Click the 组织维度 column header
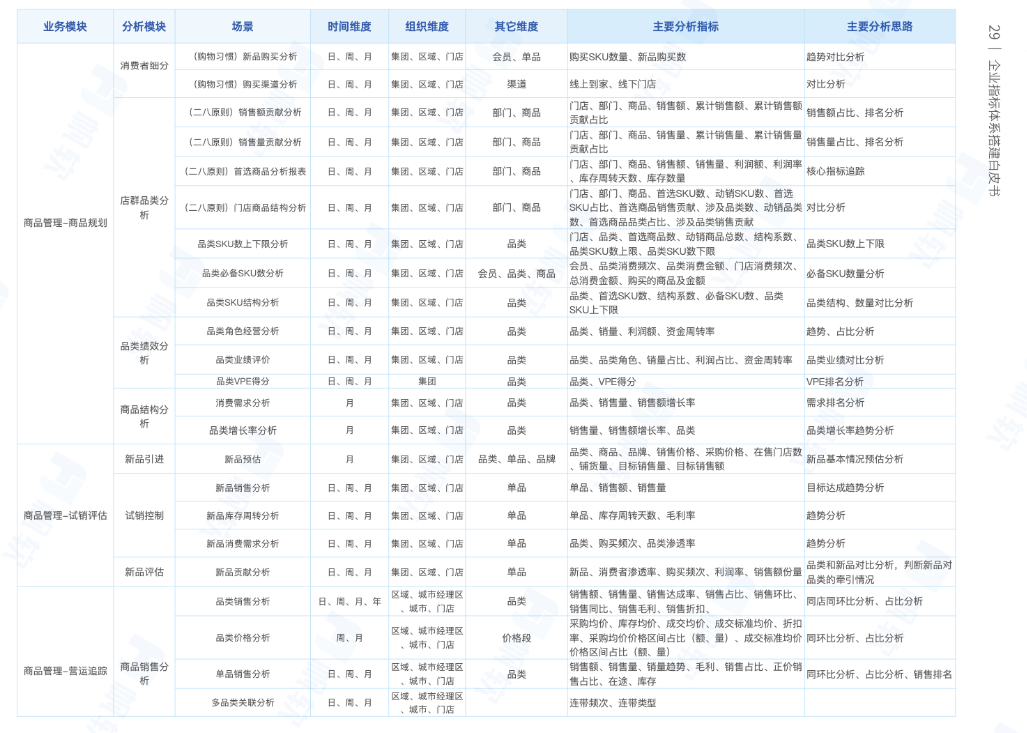 pos(427,27)
